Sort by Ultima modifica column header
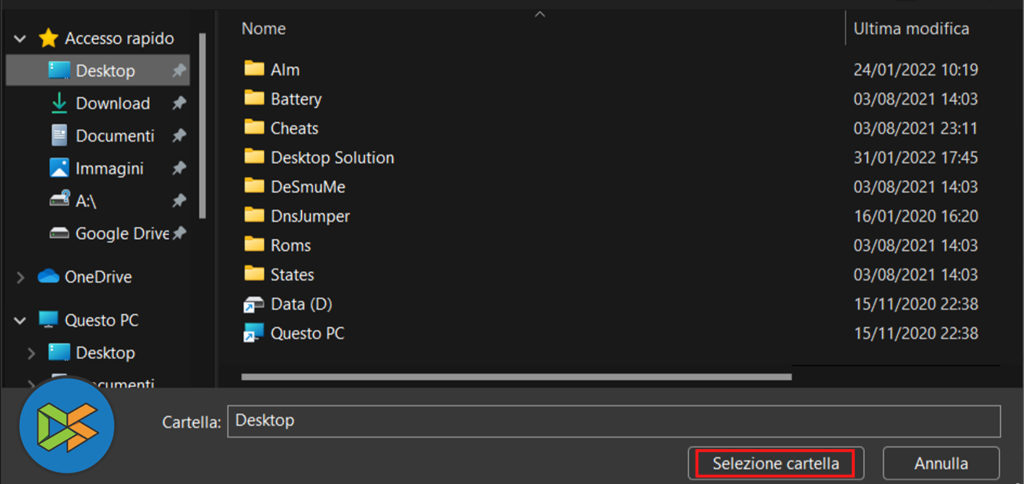Image resolution: width=1024 pixels, height=484 pixels. (911, 29)
